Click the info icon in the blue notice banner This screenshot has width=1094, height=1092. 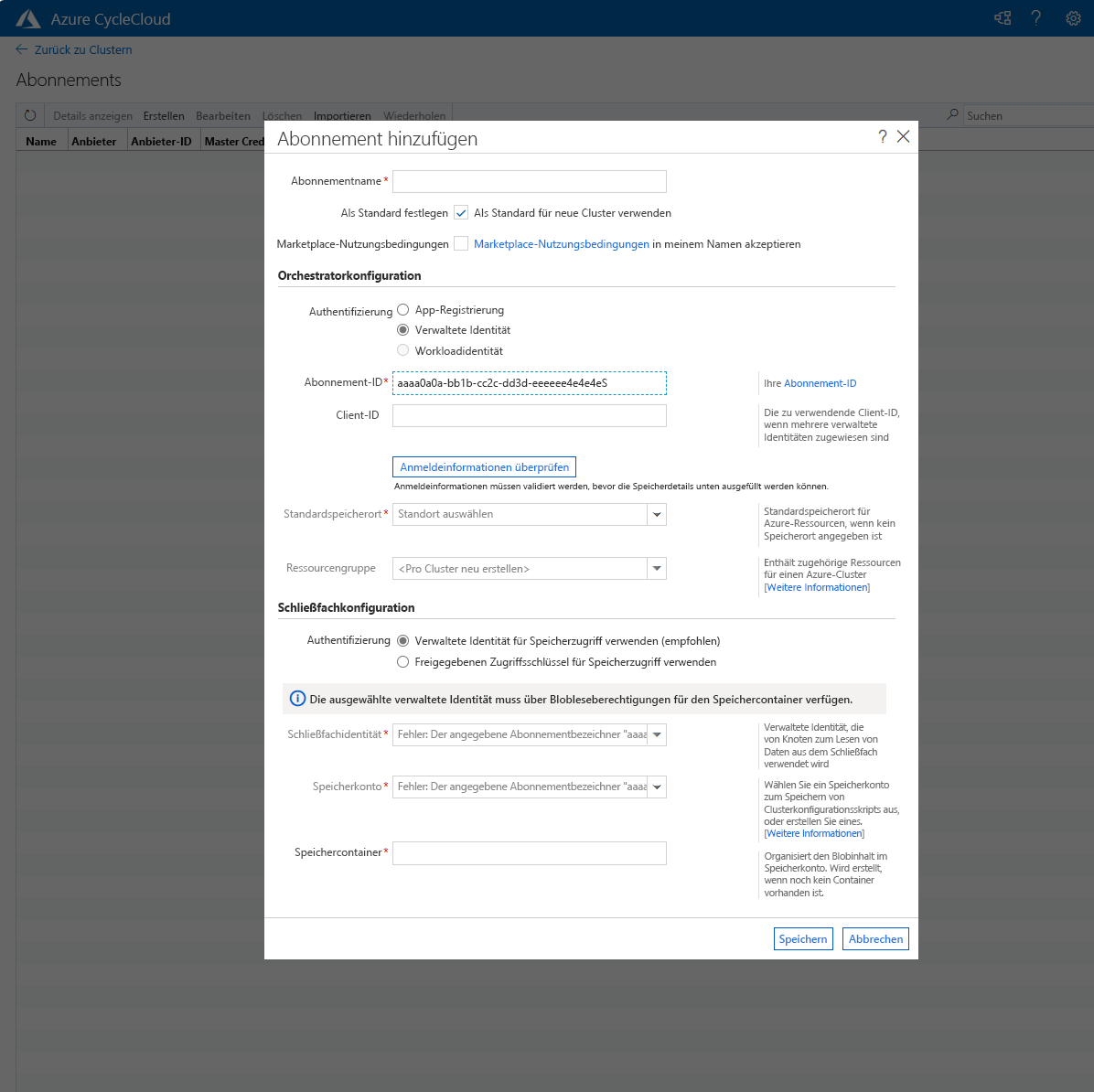(x=296, y=698)
